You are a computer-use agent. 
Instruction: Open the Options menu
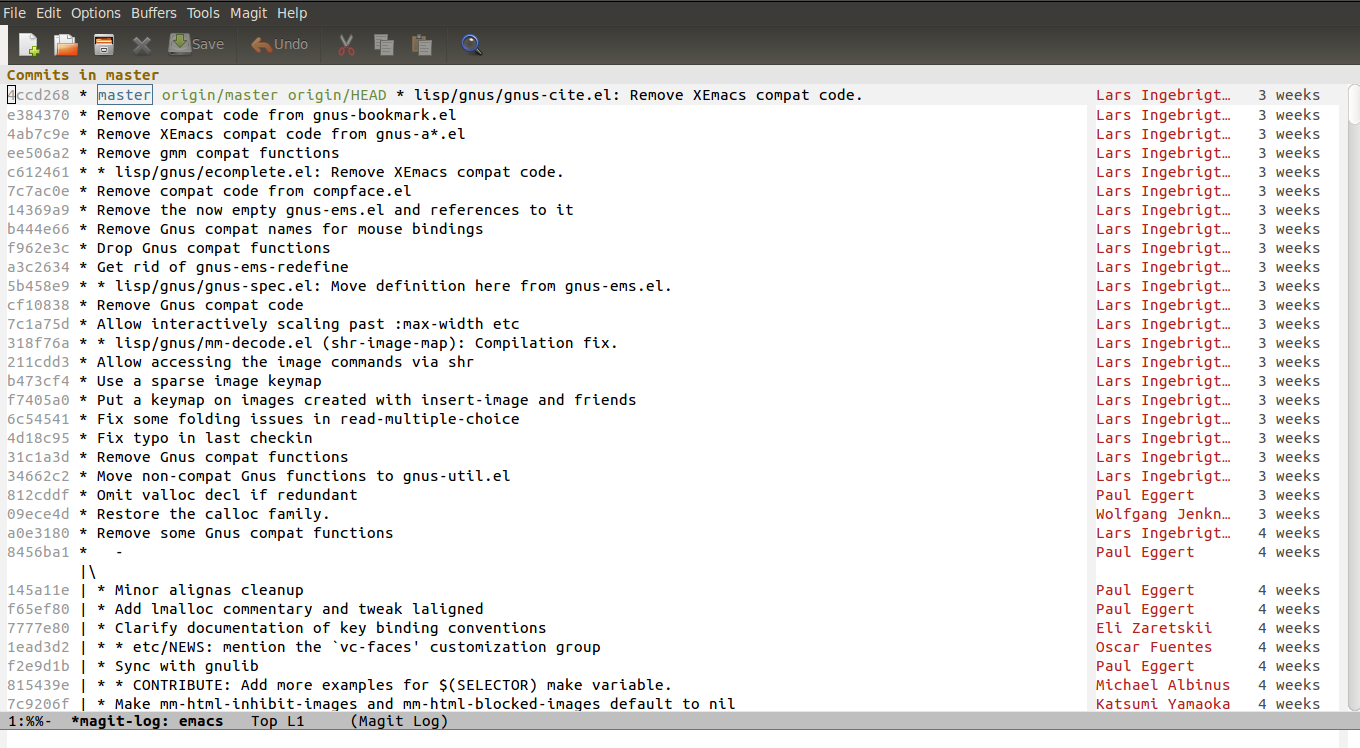pos(96,13)
